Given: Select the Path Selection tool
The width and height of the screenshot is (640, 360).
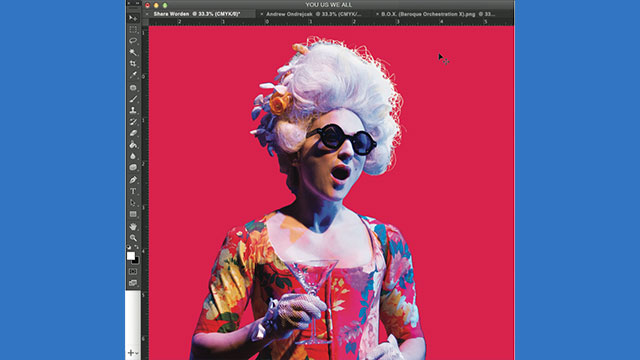Looking at the screenshot, I should point(133,202).
